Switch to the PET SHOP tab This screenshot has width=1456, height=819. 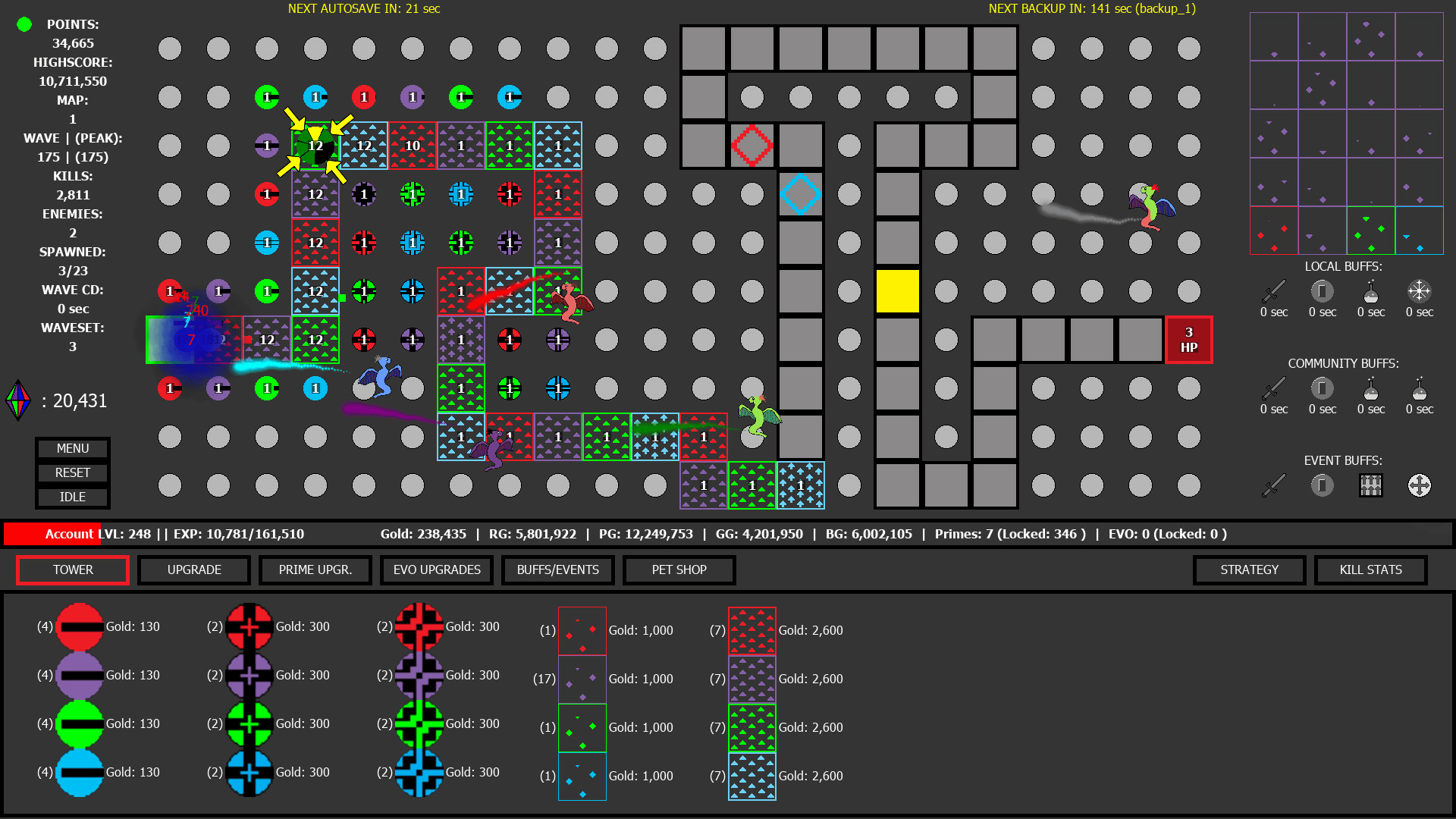[x=679, y=570]
